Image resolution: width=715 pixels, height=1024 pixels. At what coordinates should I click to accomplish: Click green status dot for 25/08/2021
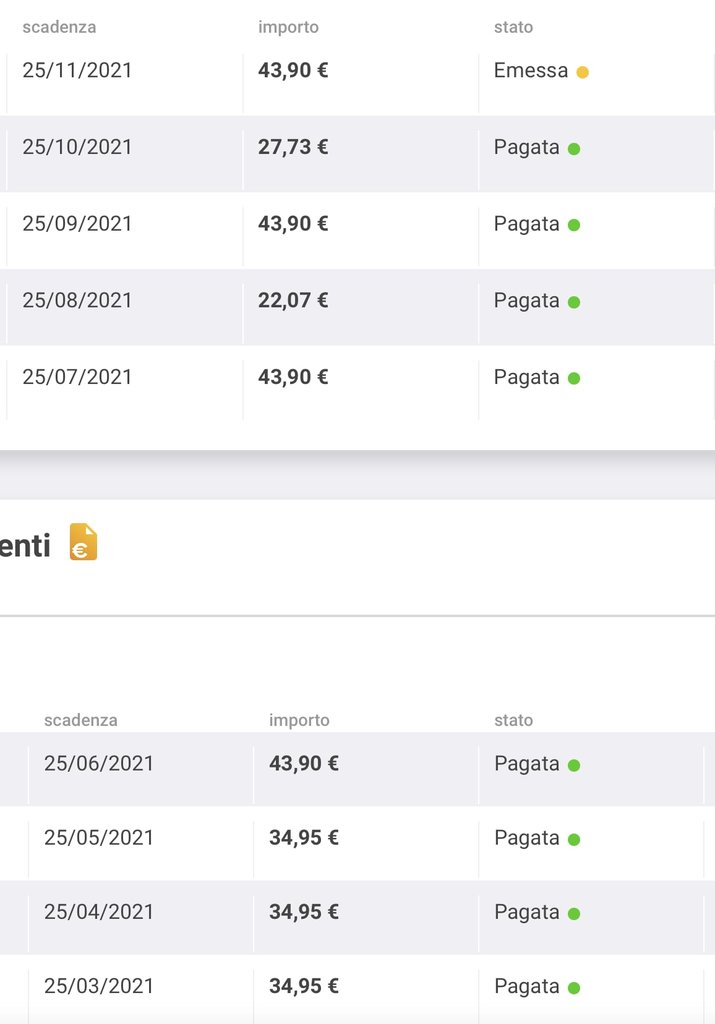click(x=574, y=302)
